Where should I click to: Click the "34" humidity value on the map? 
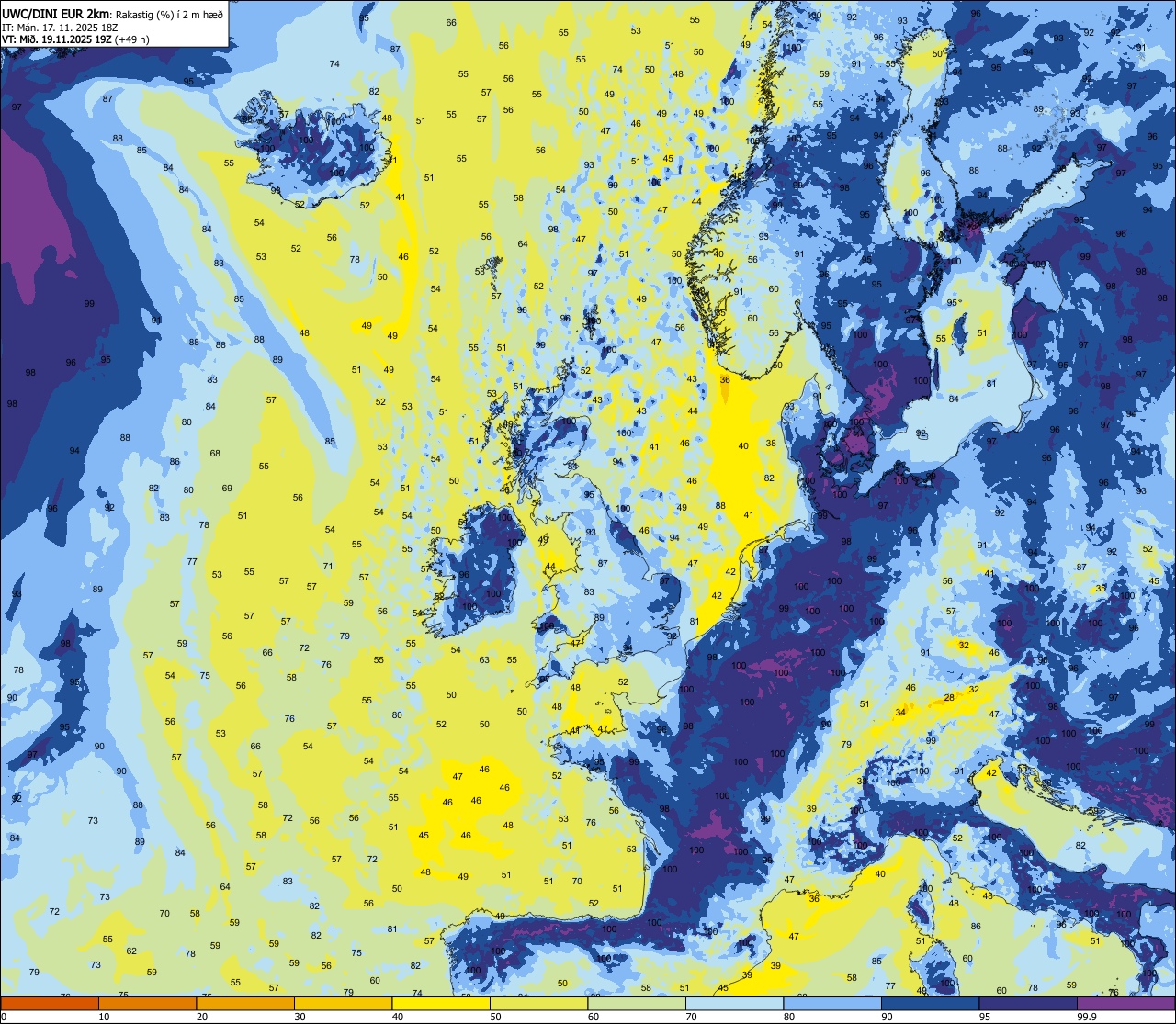pyautogui.click(x=900, y=712)
